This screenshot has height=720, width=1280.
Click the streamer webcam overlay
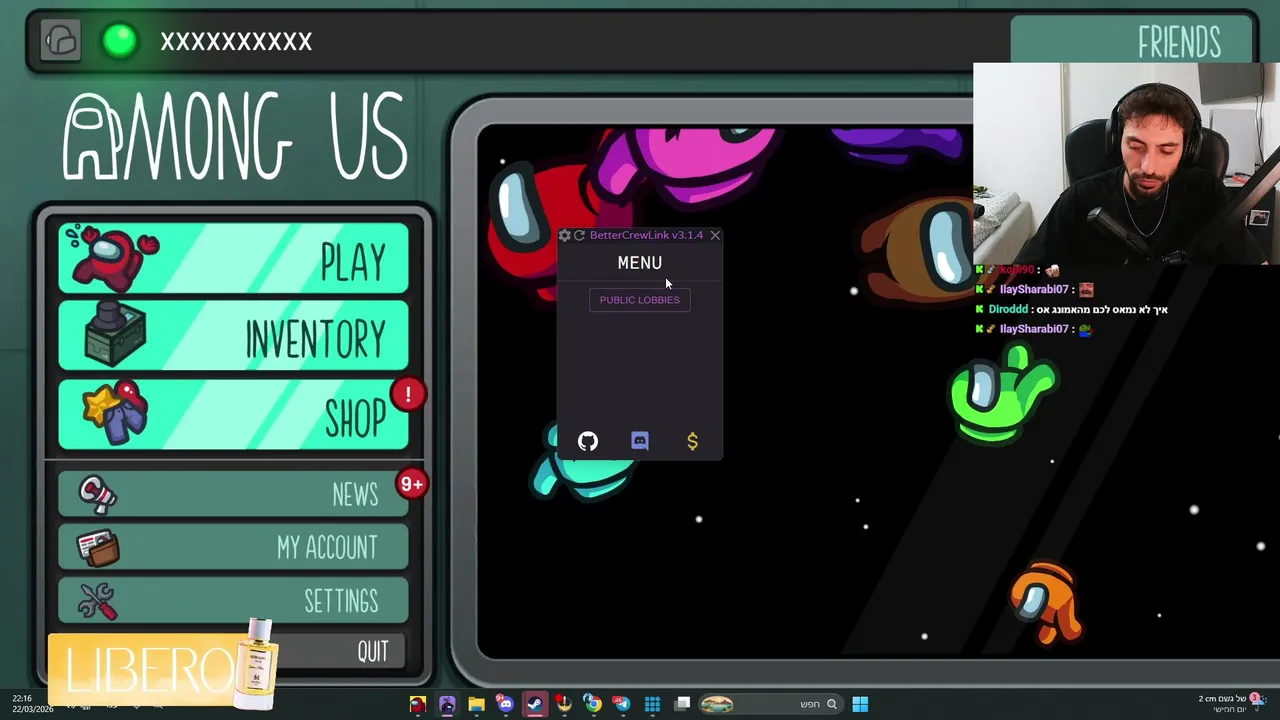point(1126,164)
